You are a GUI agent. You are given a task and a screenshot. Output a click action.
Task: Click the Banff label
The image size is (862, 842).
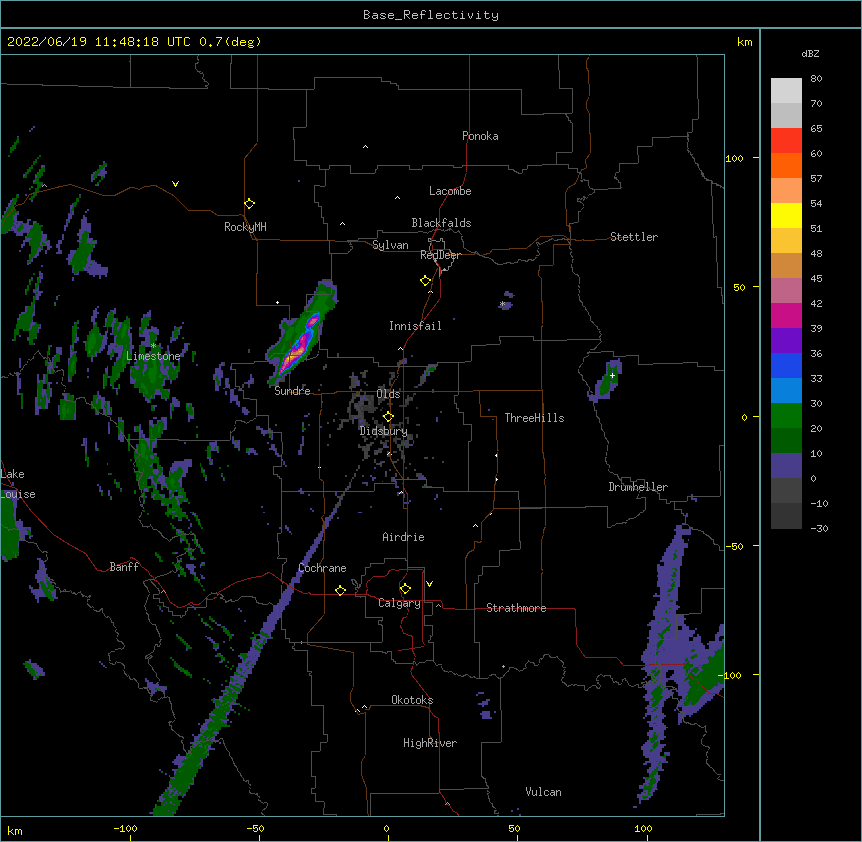124,567
